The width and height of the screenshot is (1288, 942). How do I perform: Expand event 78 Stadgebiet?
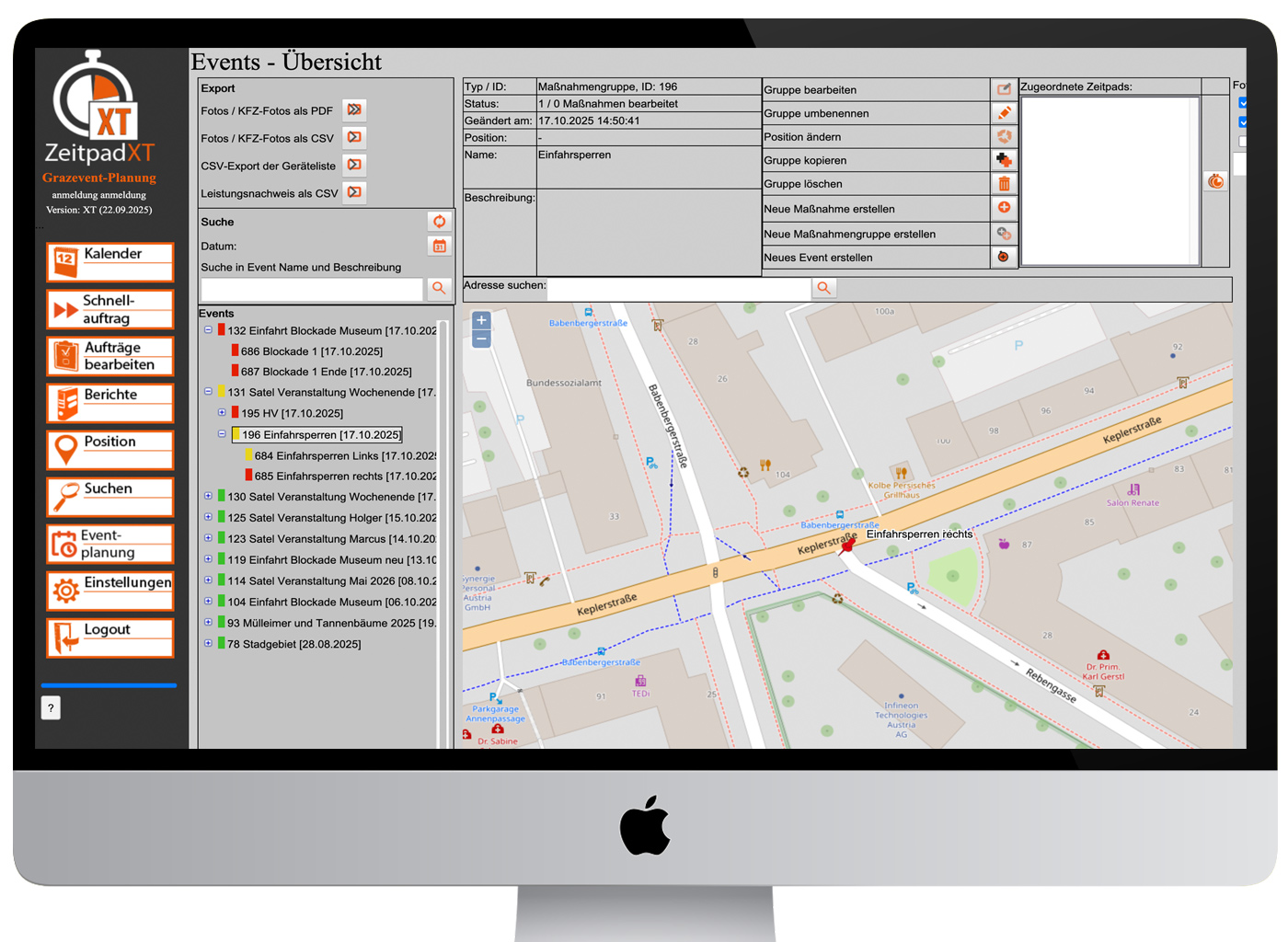tap(208, 643)
